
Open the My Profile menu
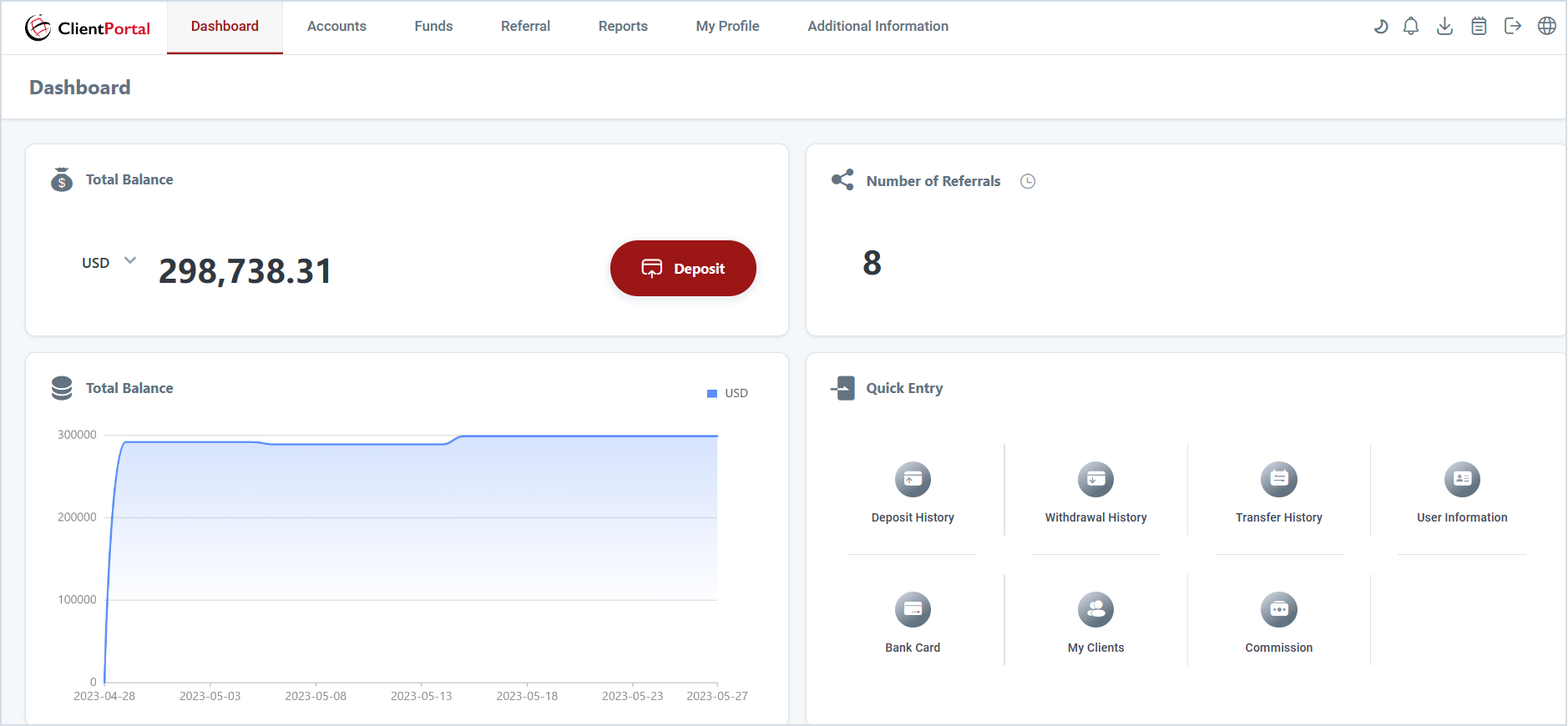[x=727, y=27]
